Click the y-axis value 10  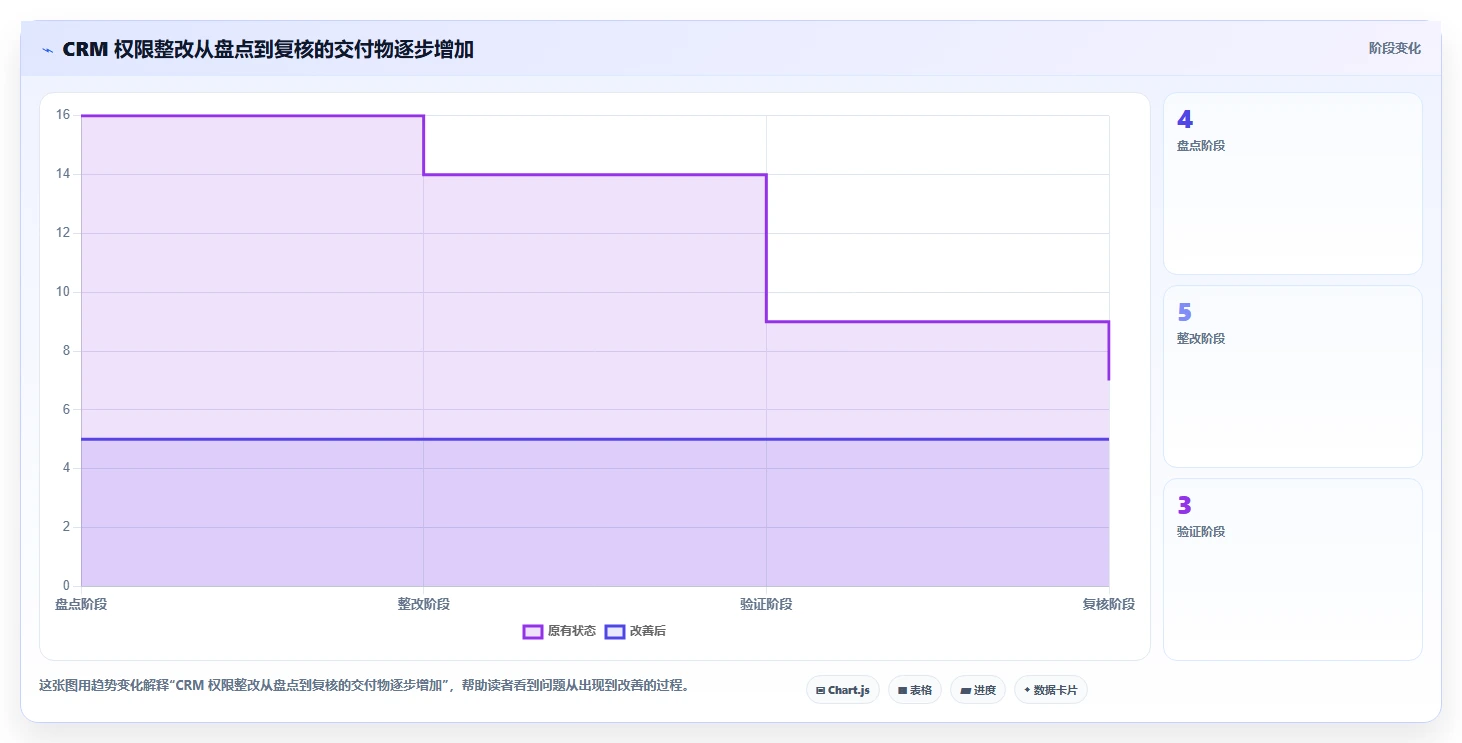click(x=63, y=292)
